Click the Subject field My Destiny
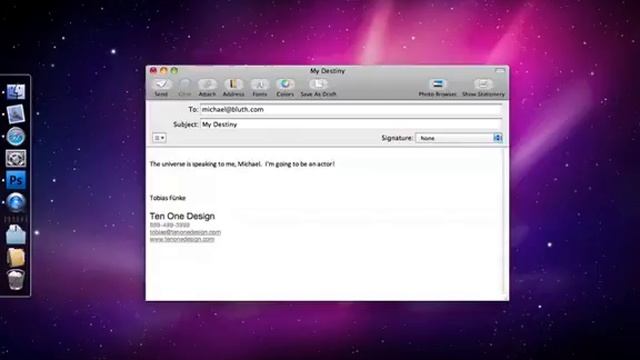640x360 pixels. 351,124
